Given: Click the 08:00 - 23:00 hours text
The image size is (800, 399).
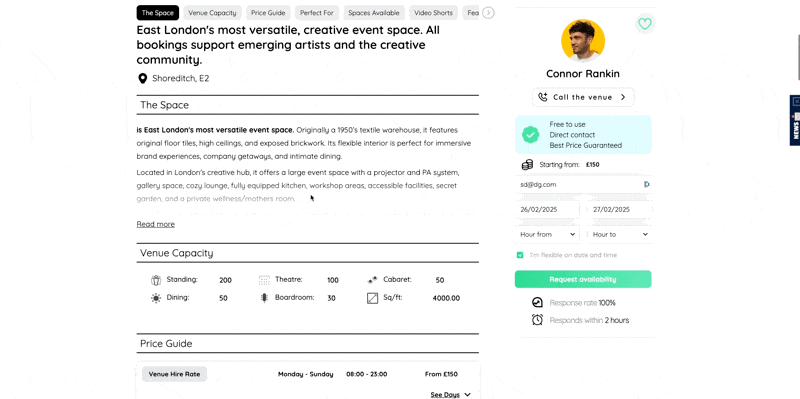Looking at the screenshot, I should [x=366, y=374].
